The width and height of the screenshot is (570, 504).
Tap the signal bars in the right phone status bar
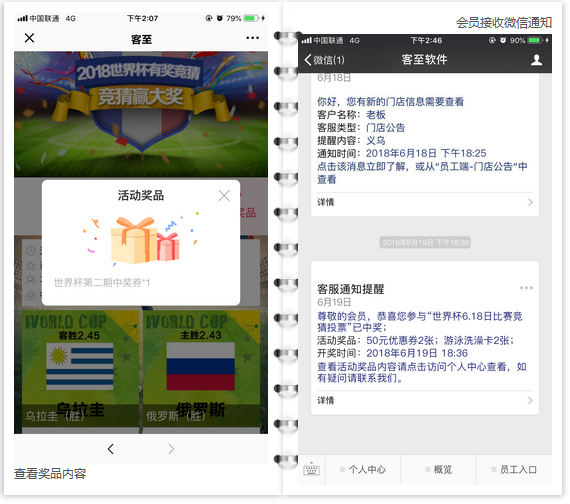(x=306, y=40)
